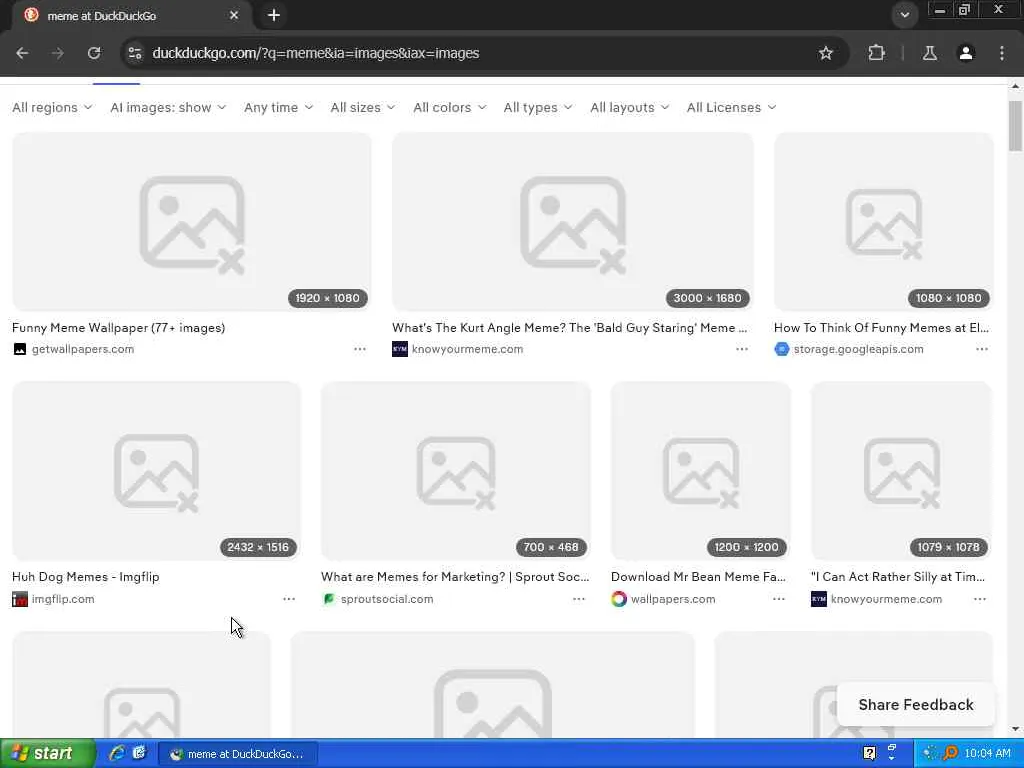Open the Chrome profile avatar menu
The width and height of the screenshot is (1024, 768).
tap(966, 53)
